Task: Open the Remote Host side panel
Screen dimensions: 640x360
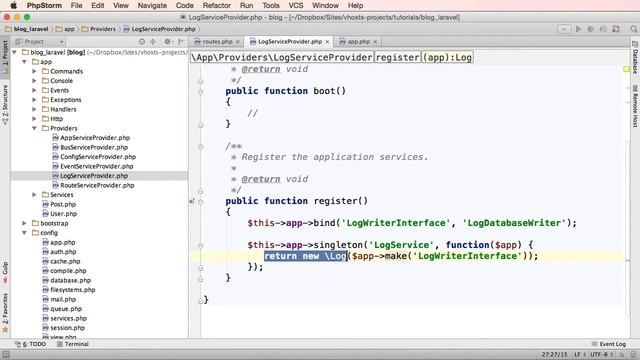Action: click(x=635, y=106)
